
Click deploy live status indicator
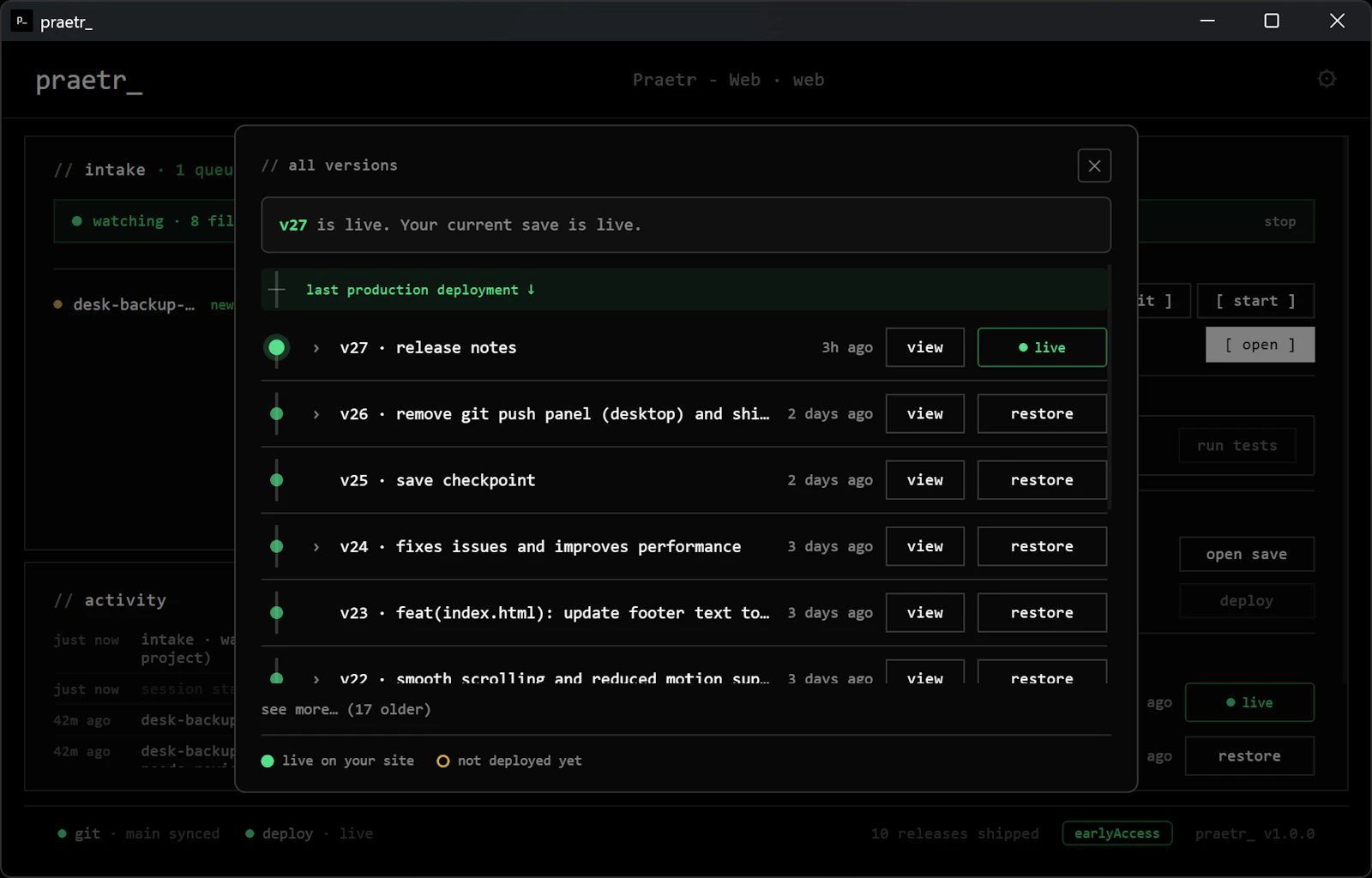[309, 833]
